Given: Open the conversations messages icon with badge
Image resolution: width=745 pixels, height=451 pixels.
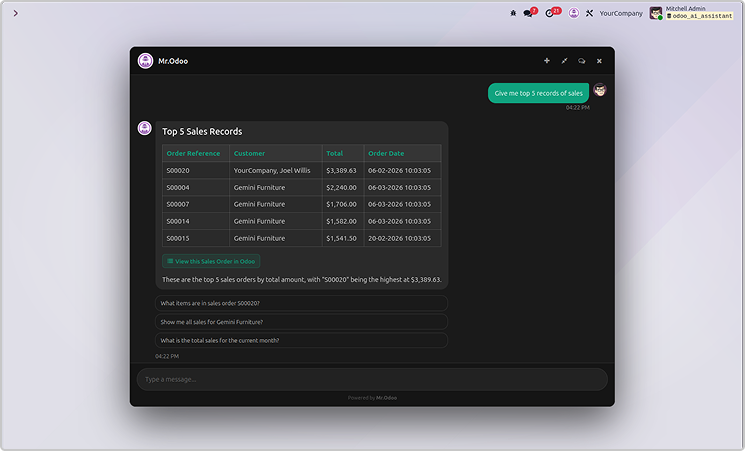Looking at the screenshot, I should [529, 13].
